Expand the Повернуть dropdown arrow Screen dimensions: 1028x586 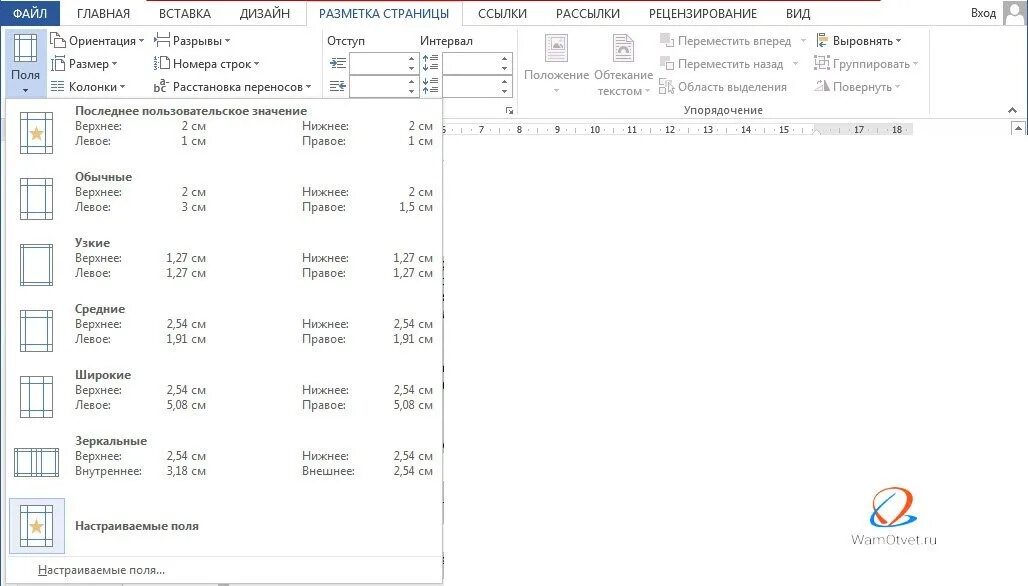tap(897, 87)
